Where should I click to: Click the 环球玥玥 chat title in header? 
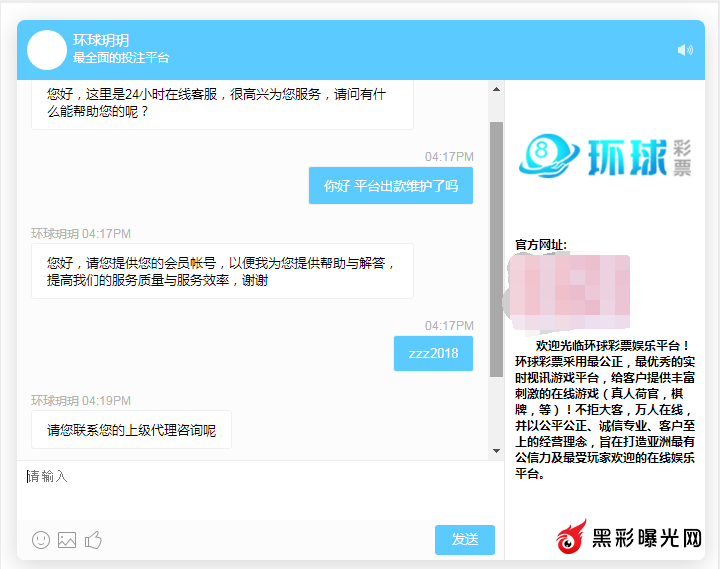tap(100, 41)
